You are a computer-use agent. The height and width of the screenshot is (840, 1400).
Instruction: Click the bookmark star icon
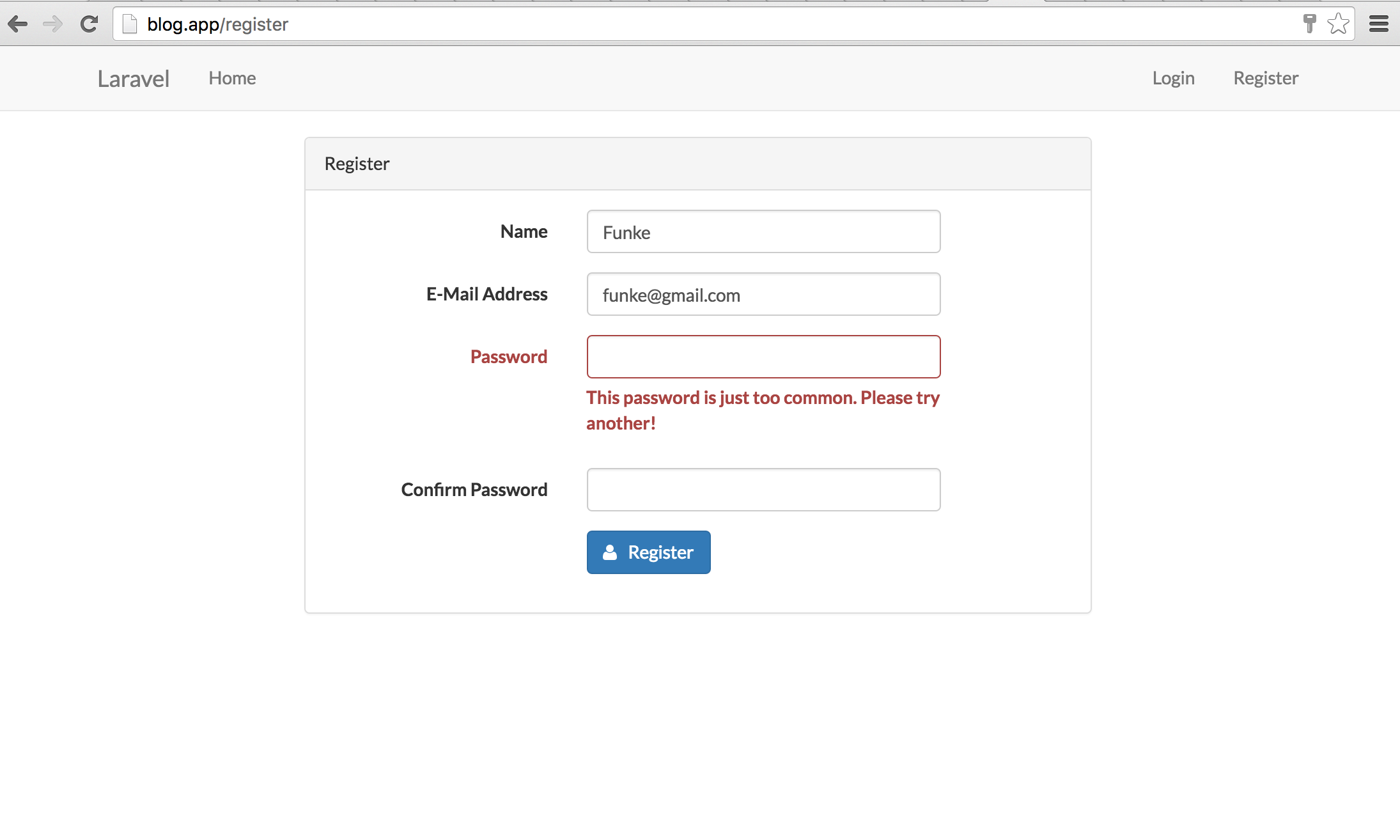tap(1337, 24)
